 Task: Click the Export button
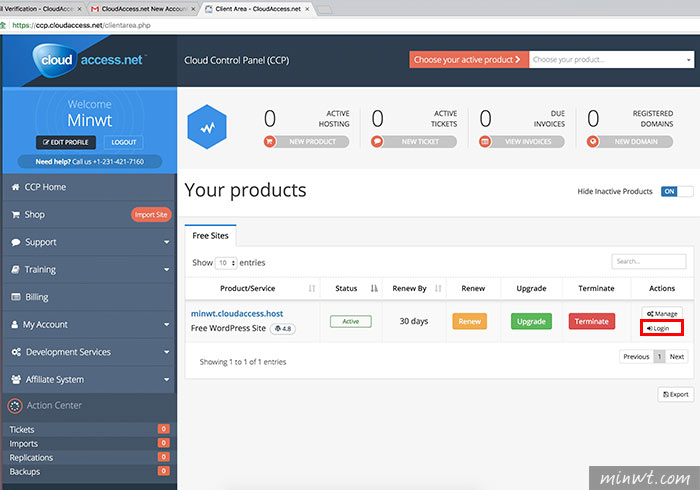(x=675, y=394)
